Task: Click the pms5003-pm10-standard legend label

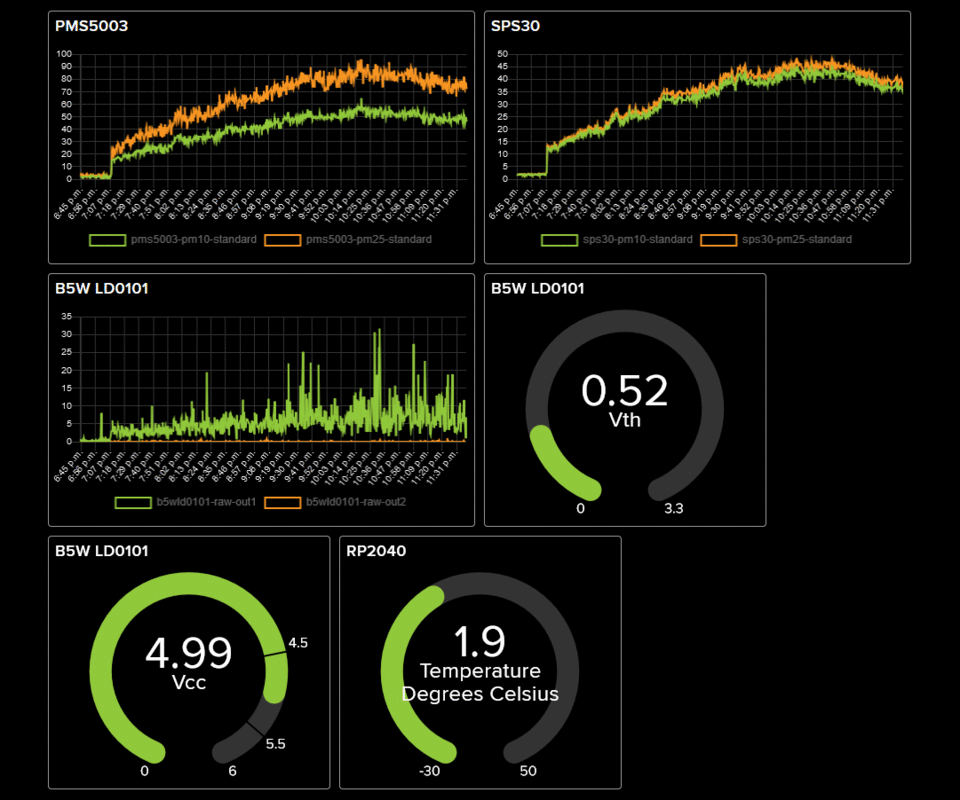Action: coord(193,239)
